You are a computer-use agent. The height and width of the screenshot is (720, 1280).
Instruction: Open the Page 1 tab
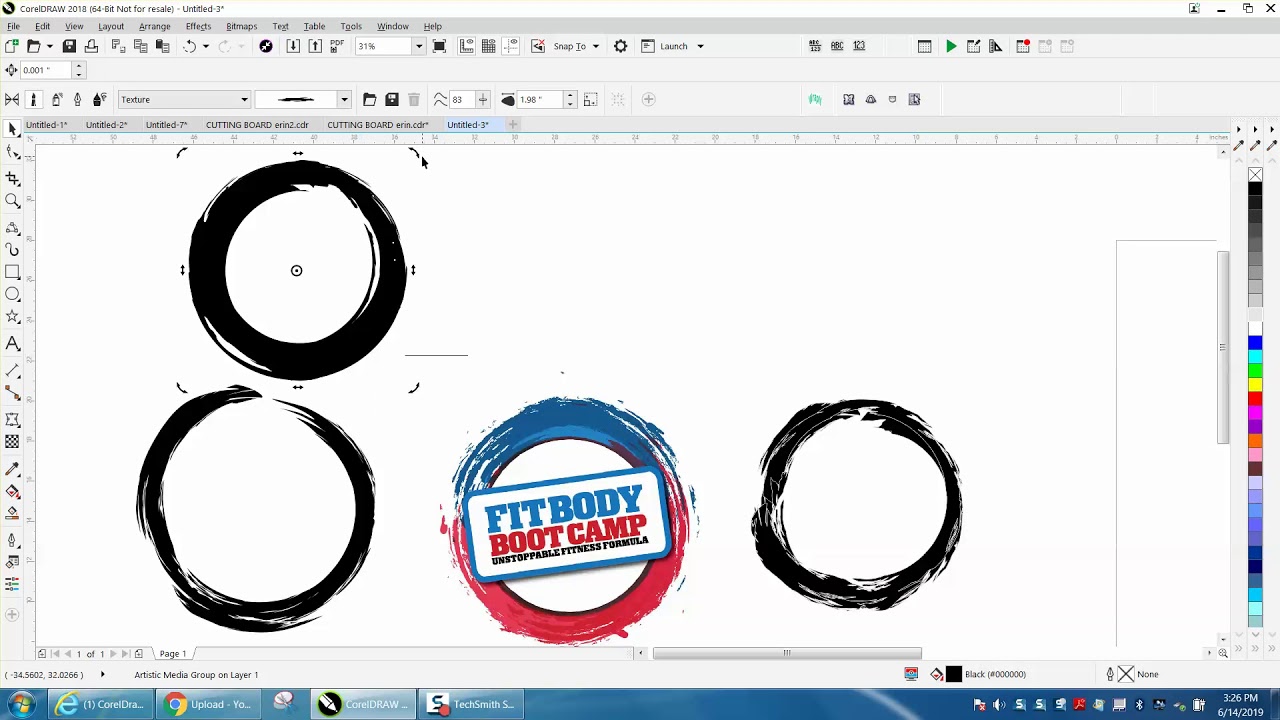tap(173, 654)
